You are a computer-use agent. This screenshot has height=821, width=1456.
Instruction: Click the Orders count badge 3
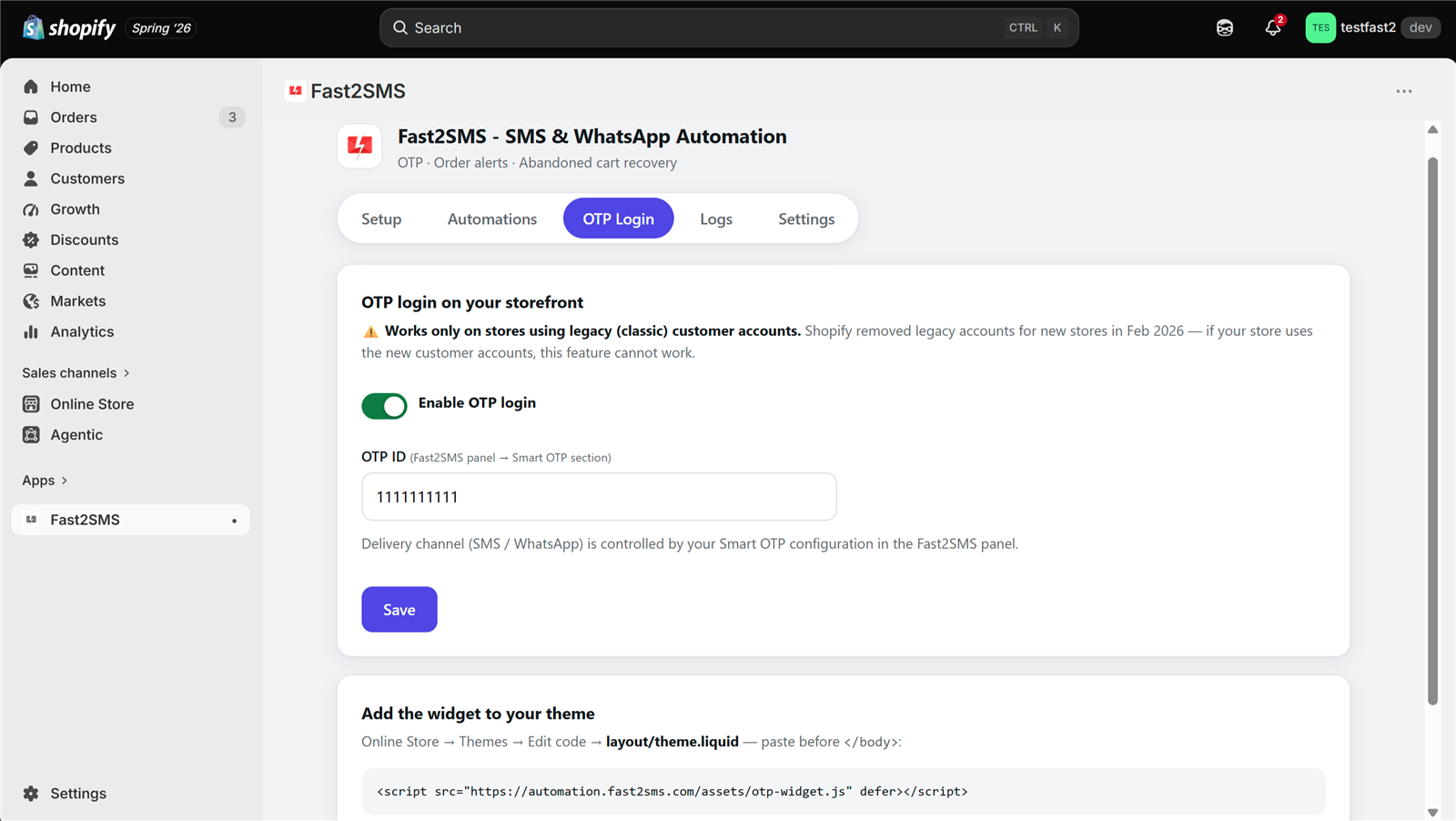(x=232, y=117)
